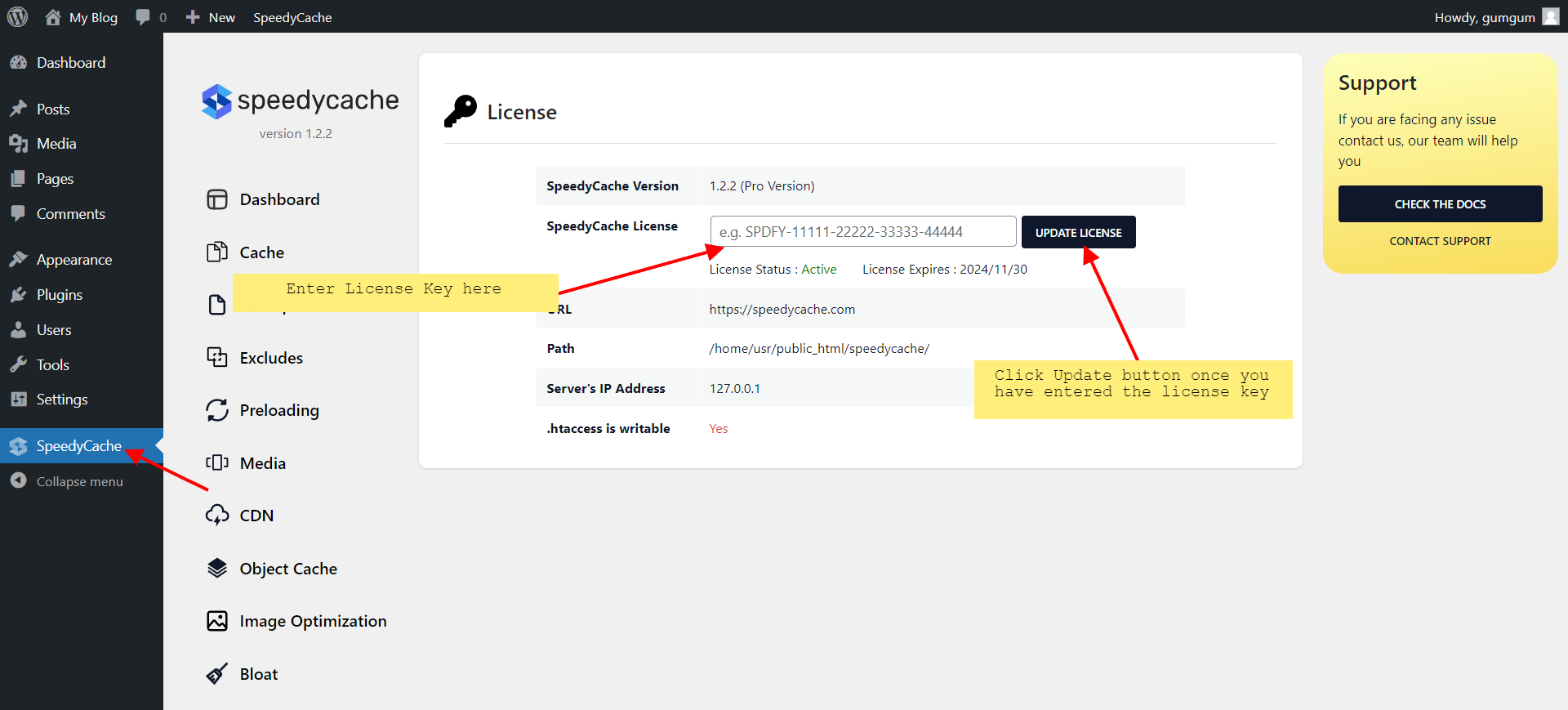This screenshot has width=1568, height=710.
Task: Open the SpeedyCache Dashboard tab
Action: pos(279,199)
